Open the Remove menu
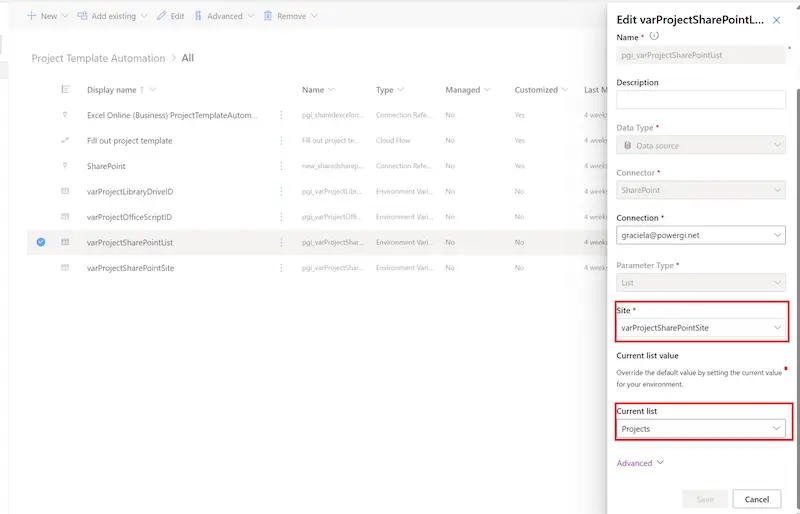Viewport: 800px width, 514px height. coord(290,16)
